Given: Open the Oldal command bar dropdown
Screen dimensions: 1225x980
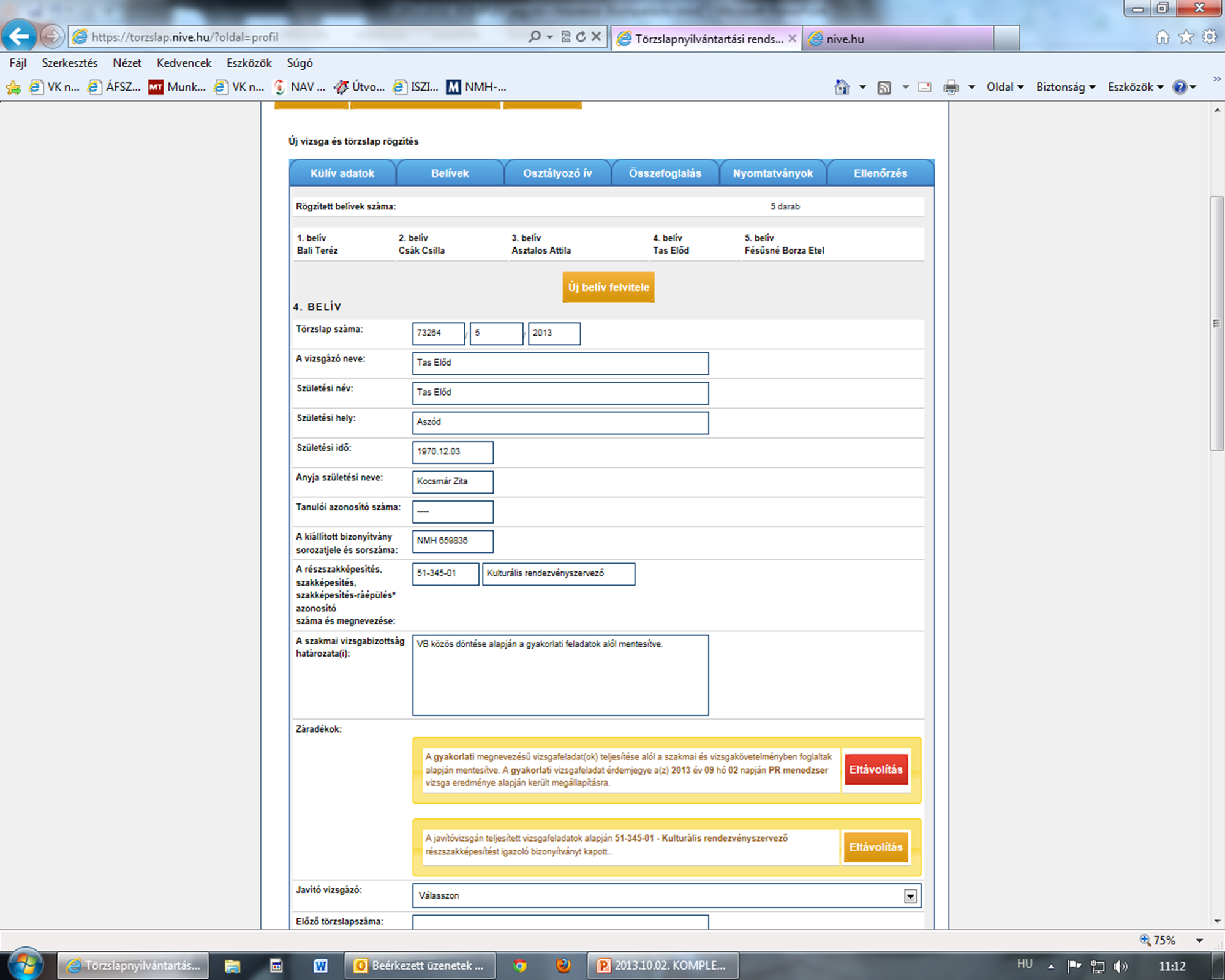Looking at the screenshot, I should tap(1005, 87).
